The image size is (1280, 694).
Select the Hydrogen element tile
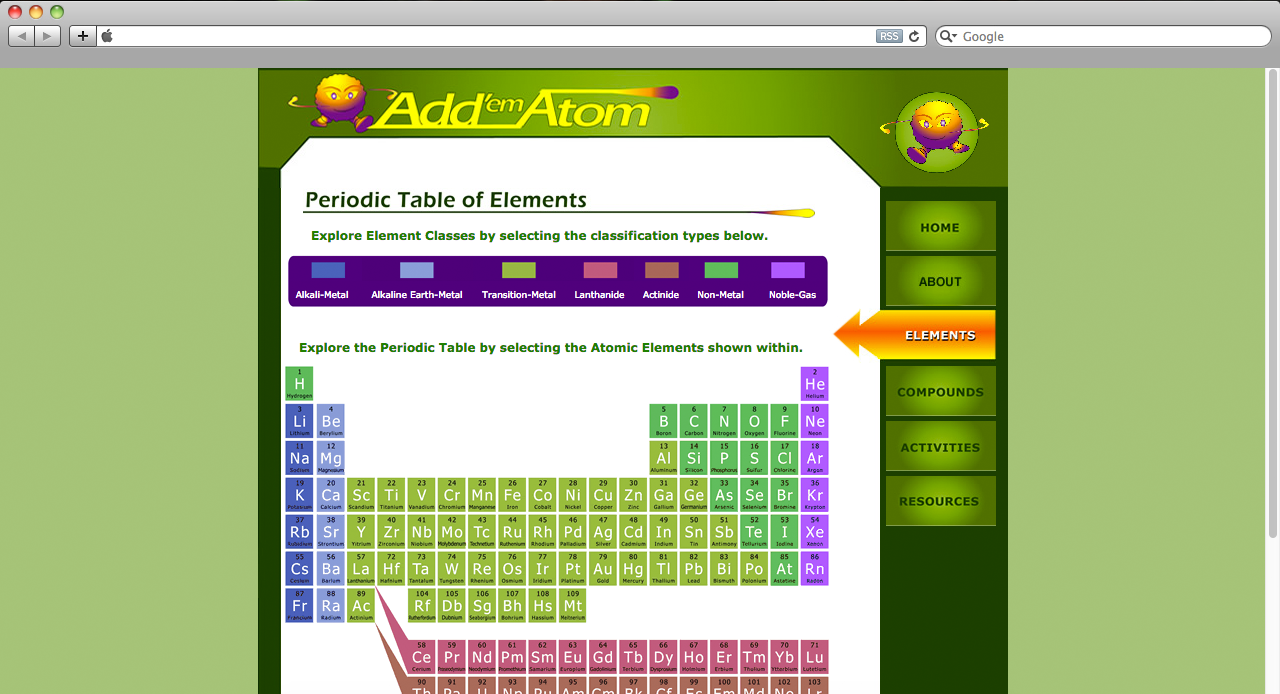tap(299, 384)
